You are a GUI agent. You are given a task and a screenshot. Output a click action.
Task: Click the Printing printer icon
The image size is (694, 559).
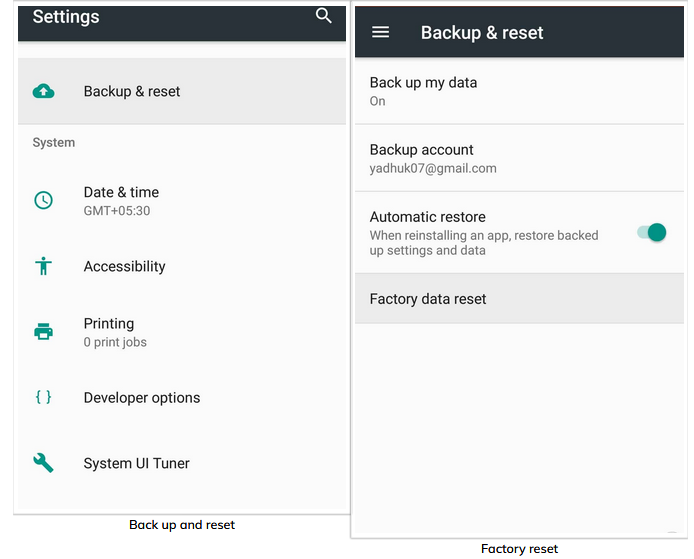(x=44, y=331)
